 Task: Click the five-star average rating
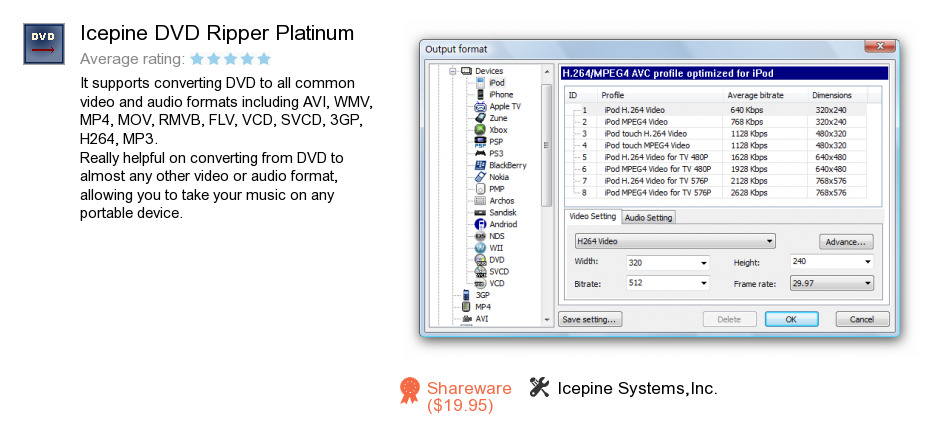230,59
